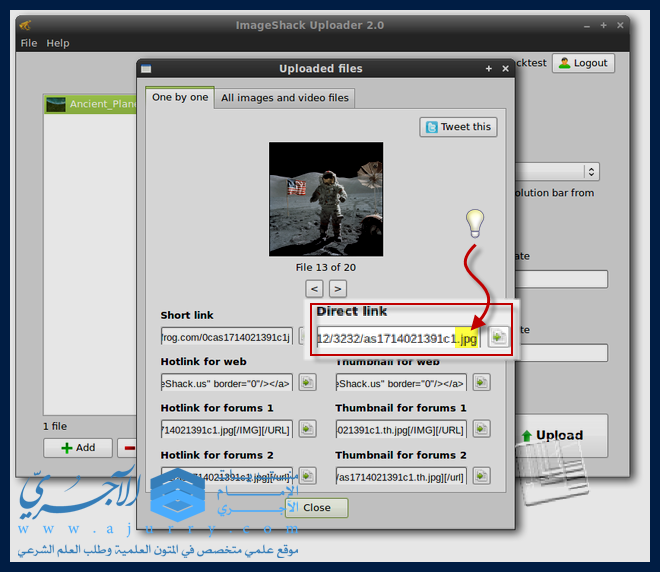Go to the next uploaded file
The width and height of the screenshot is (660, 572).
tap(338, 288)
